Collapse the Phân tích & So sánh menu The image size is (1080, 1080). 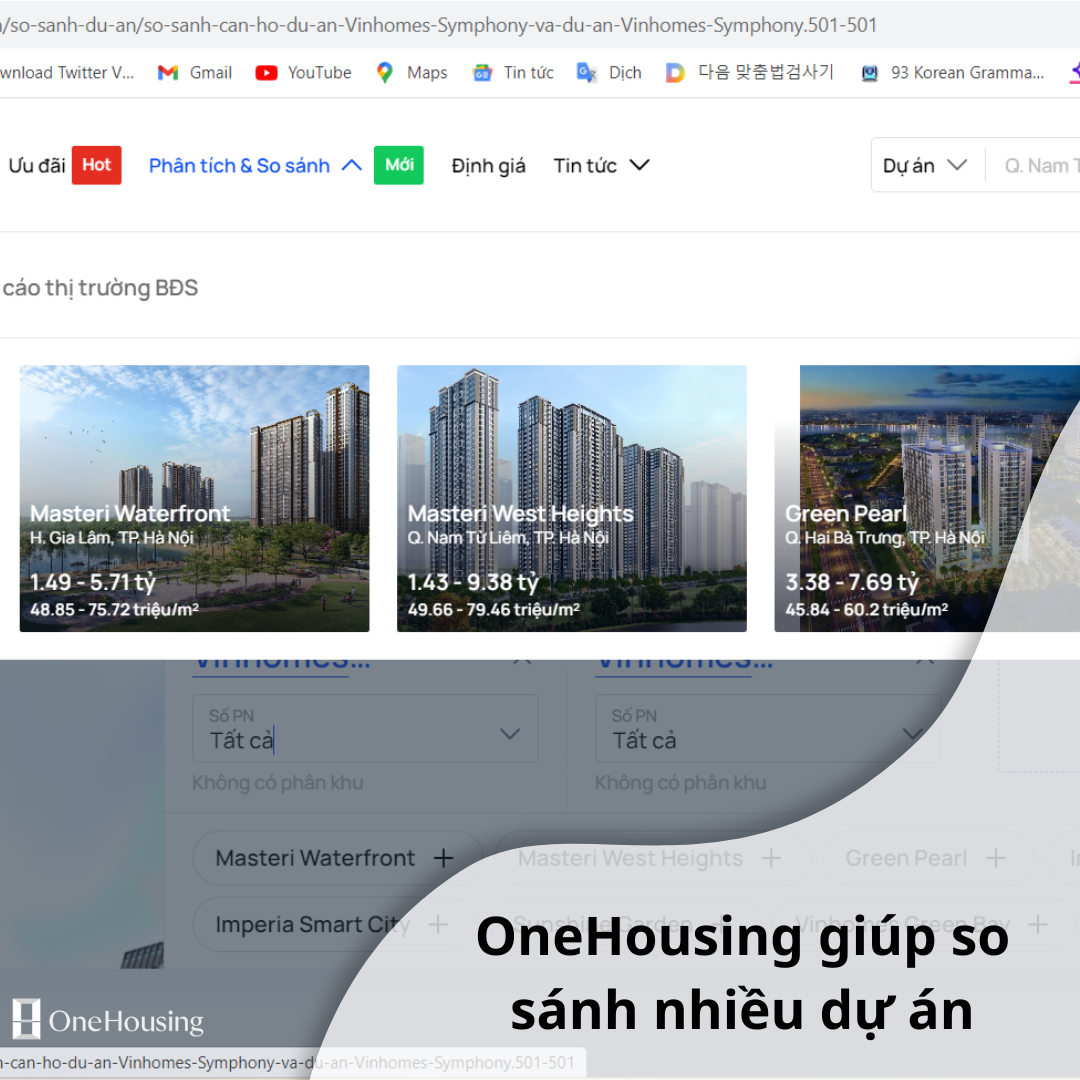click(x=255, y=165)
